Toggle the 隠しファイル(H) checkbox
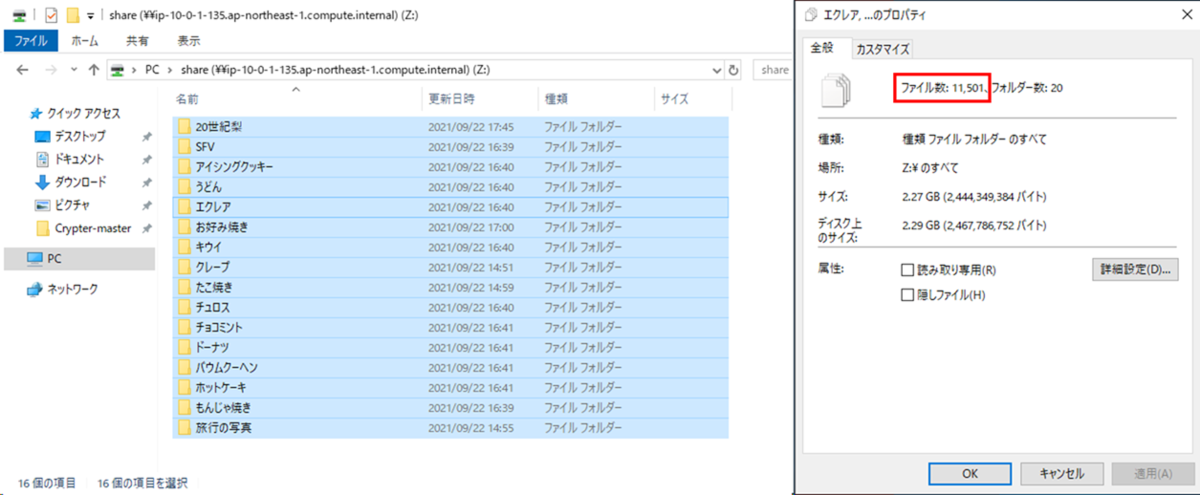Viewport: 1200px width, 495px height. tap(908, 295)
